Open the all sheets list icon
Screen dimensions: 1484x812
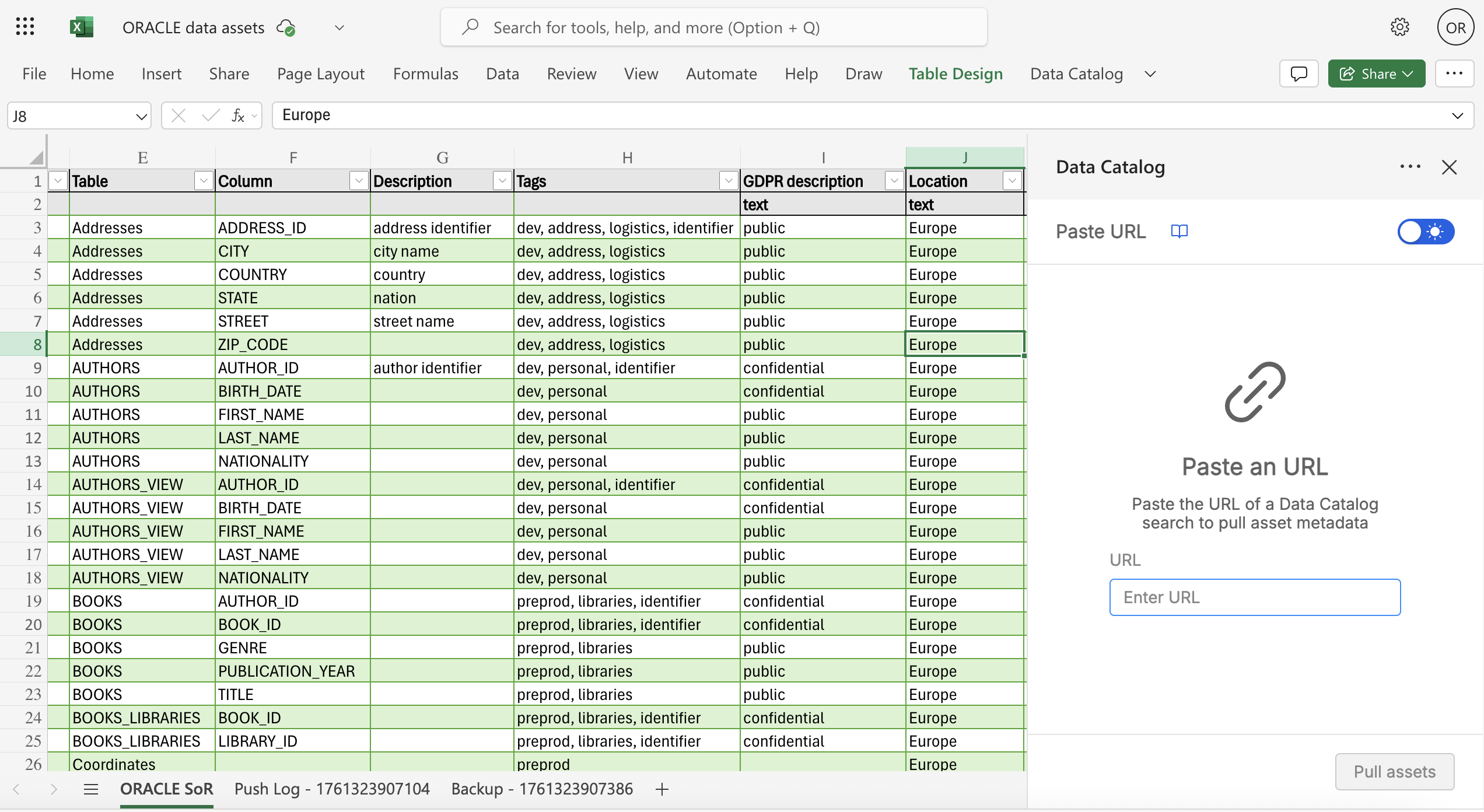90,789
